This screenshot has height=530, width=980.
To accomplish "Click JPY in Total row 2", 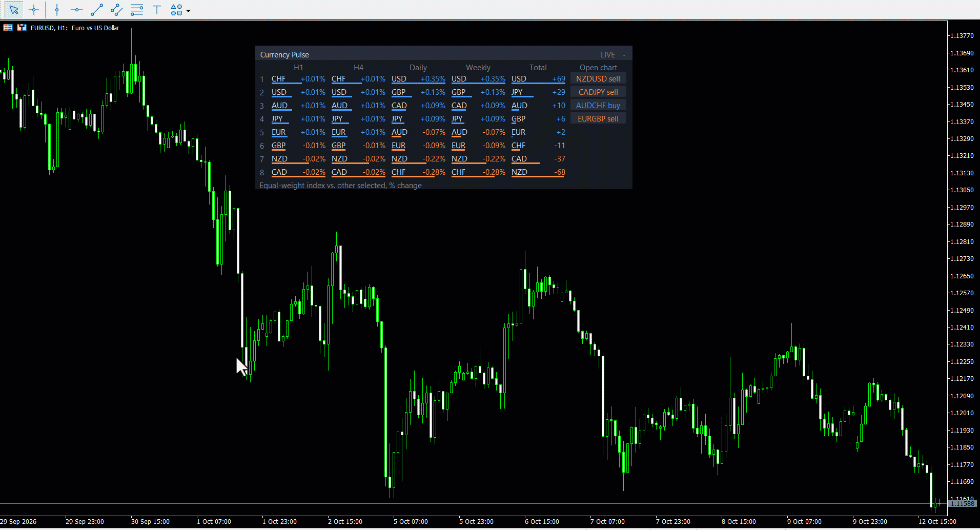I will coord(518,92).
